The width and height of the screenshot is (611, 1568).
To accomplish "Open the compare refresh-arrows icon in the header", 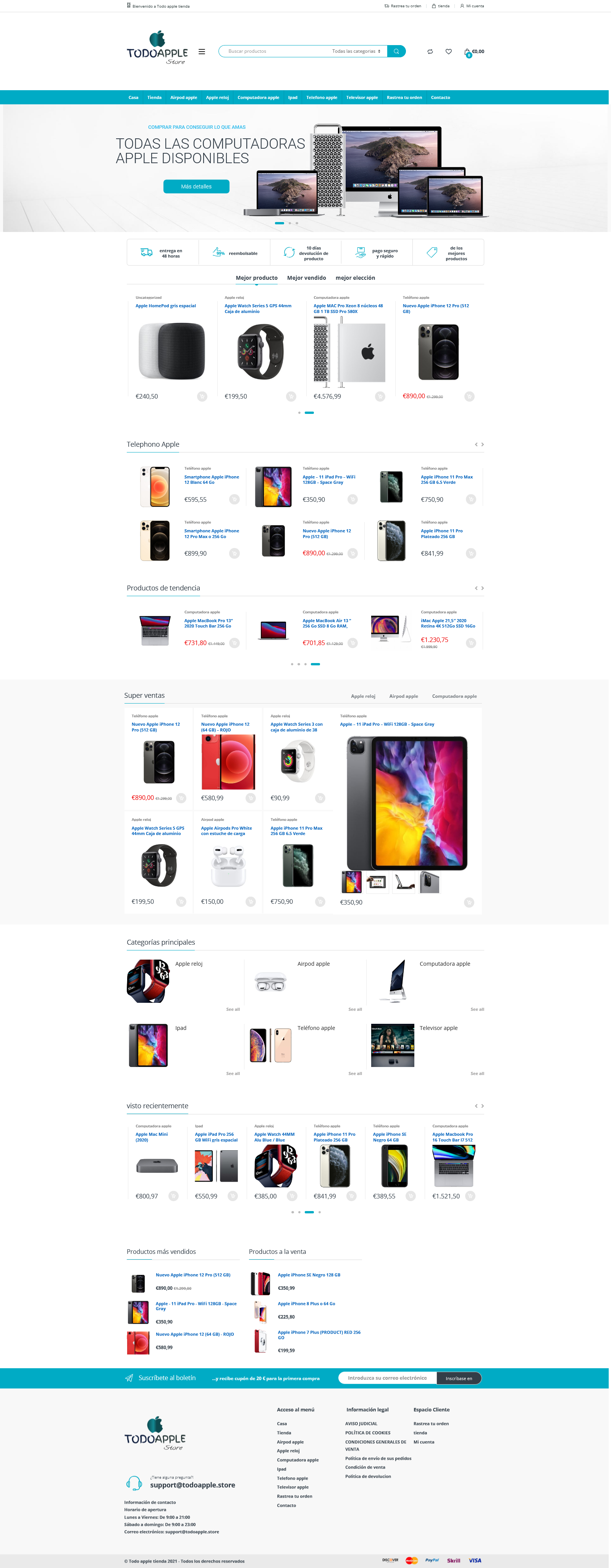I will point(430,52).
